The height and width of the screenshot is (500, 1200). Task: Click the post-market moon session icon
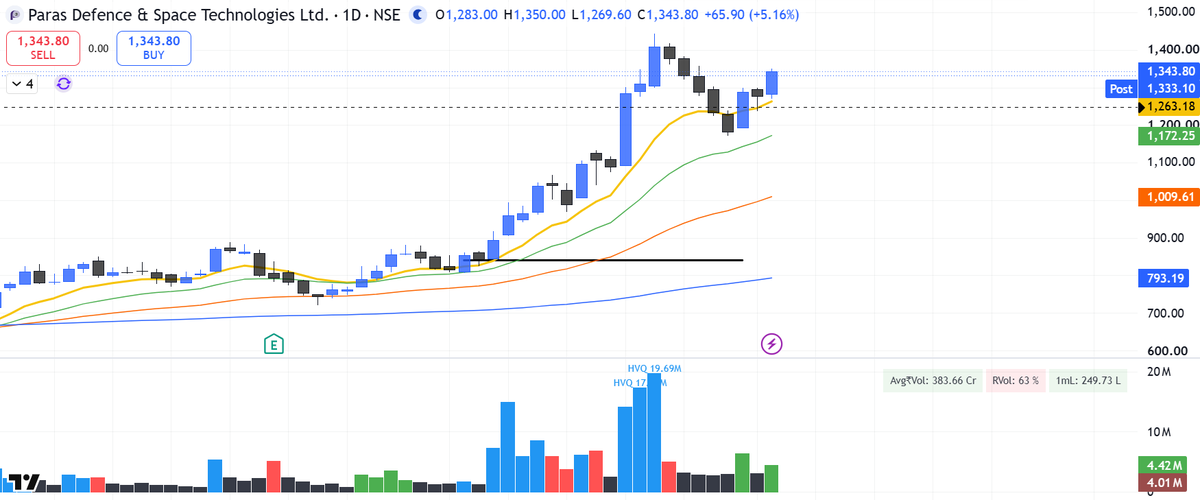point(419,16)
